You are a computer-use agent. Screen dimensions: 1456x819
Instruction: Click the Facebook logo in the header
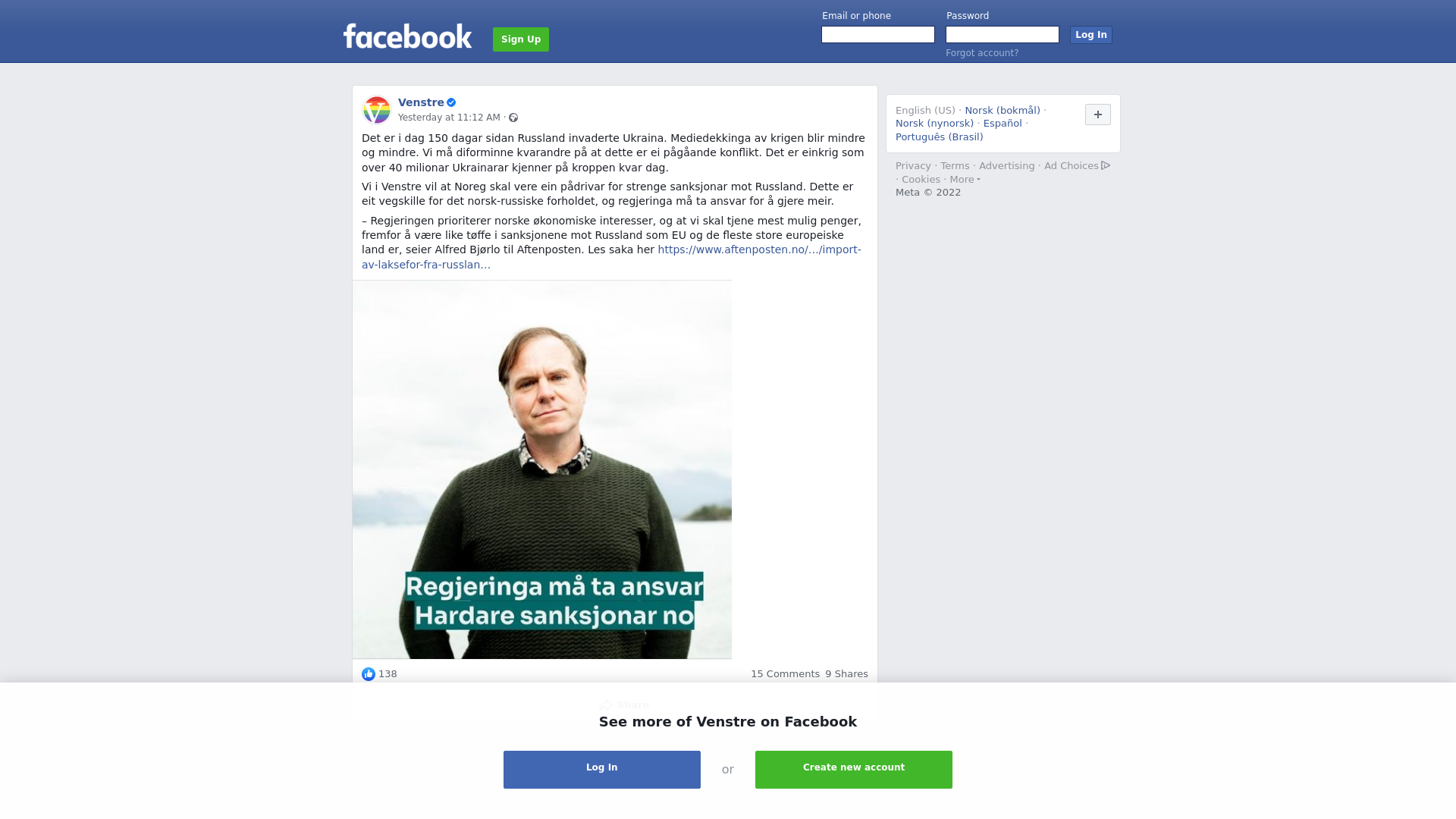click(x=407, y=36)
